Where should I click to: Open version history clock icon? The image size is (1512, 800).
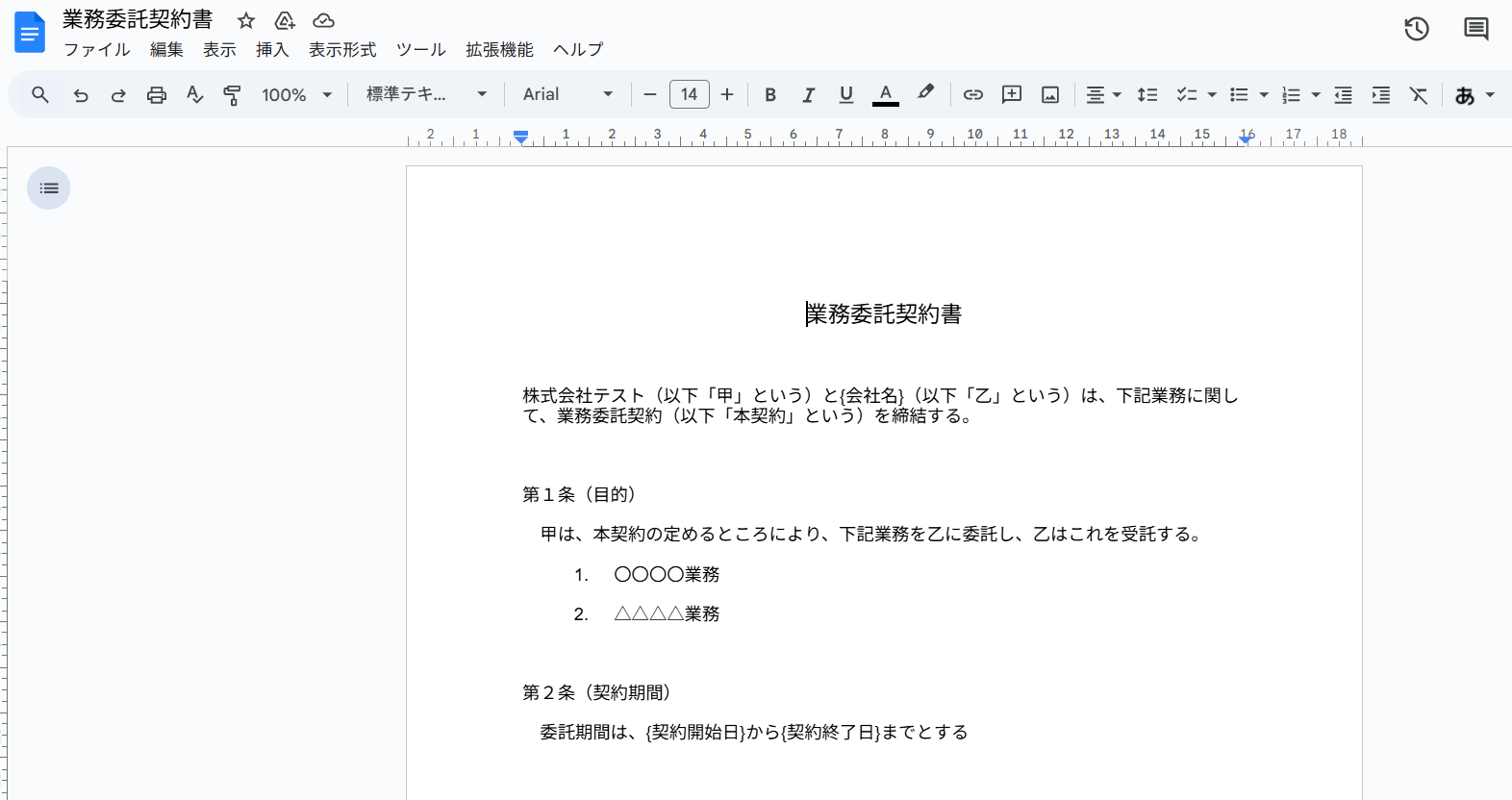click(x=1416, y=29)
